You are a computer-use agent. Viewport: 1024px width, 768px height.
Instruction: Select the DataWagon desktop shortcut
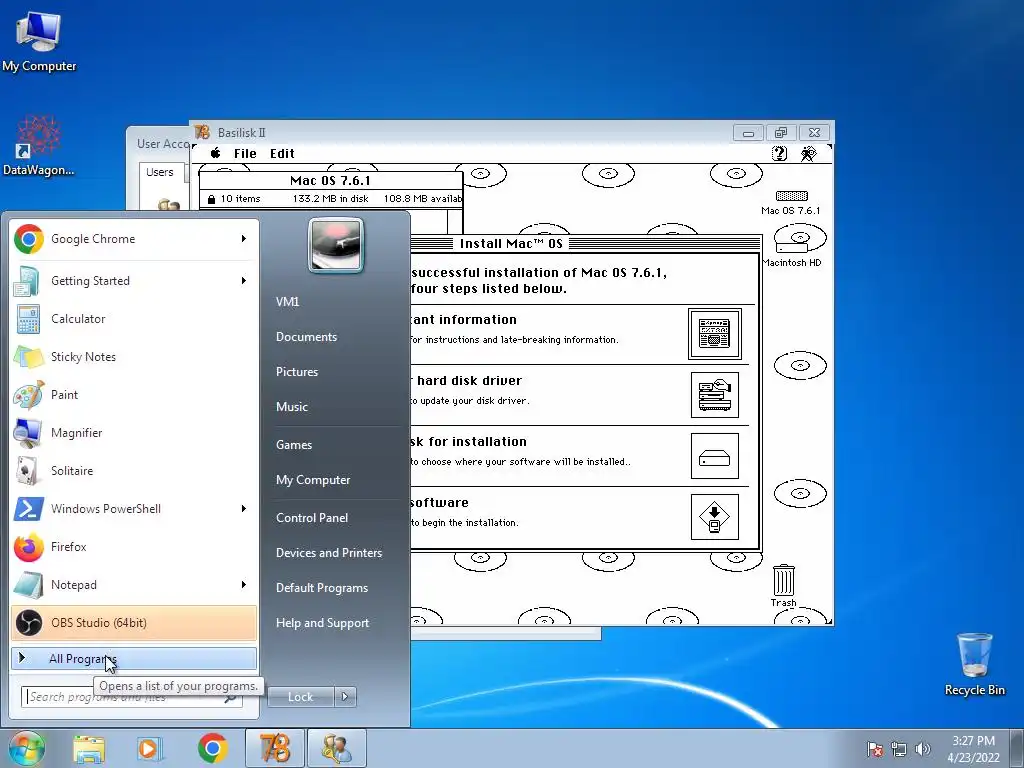tap(38, 145)
